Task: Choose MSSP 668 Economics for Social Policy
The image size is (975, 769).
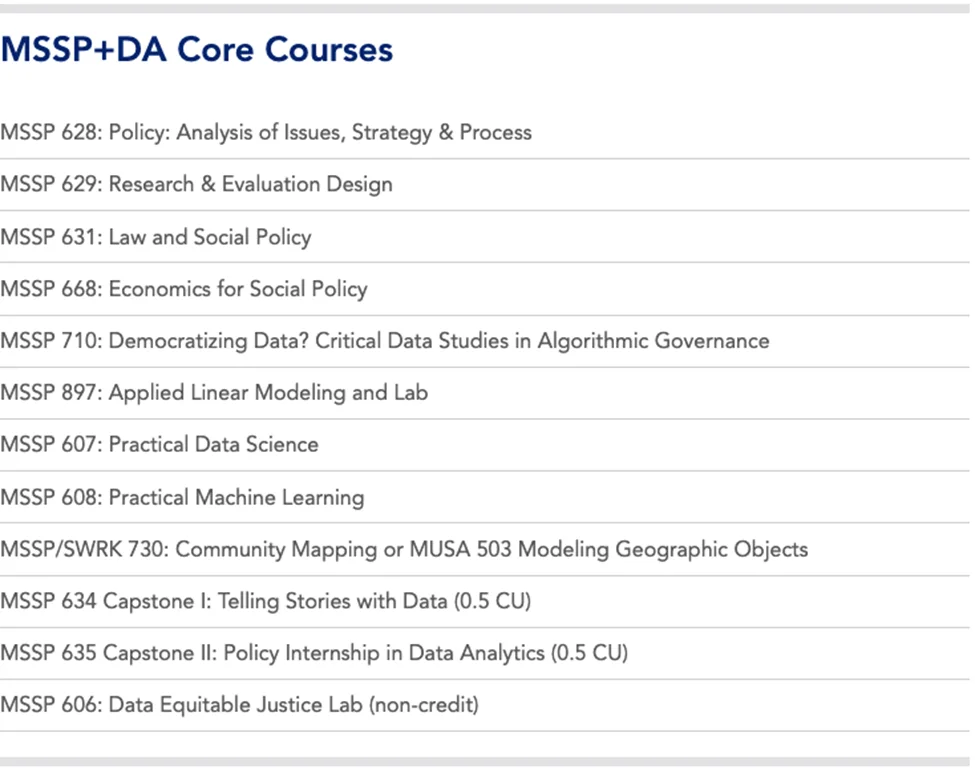Action: click(184, 290)
